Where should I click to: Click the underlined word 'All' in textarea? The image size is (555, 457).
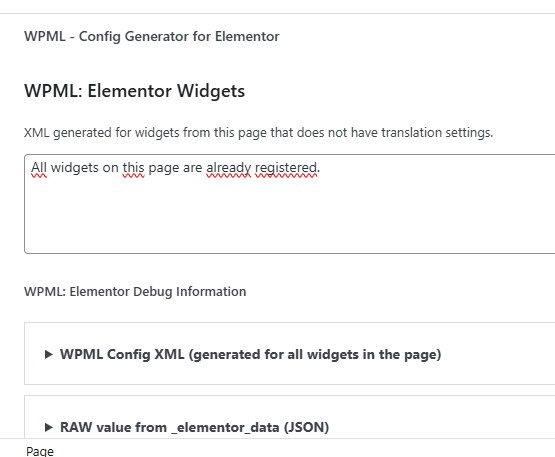tap(39, 167)
